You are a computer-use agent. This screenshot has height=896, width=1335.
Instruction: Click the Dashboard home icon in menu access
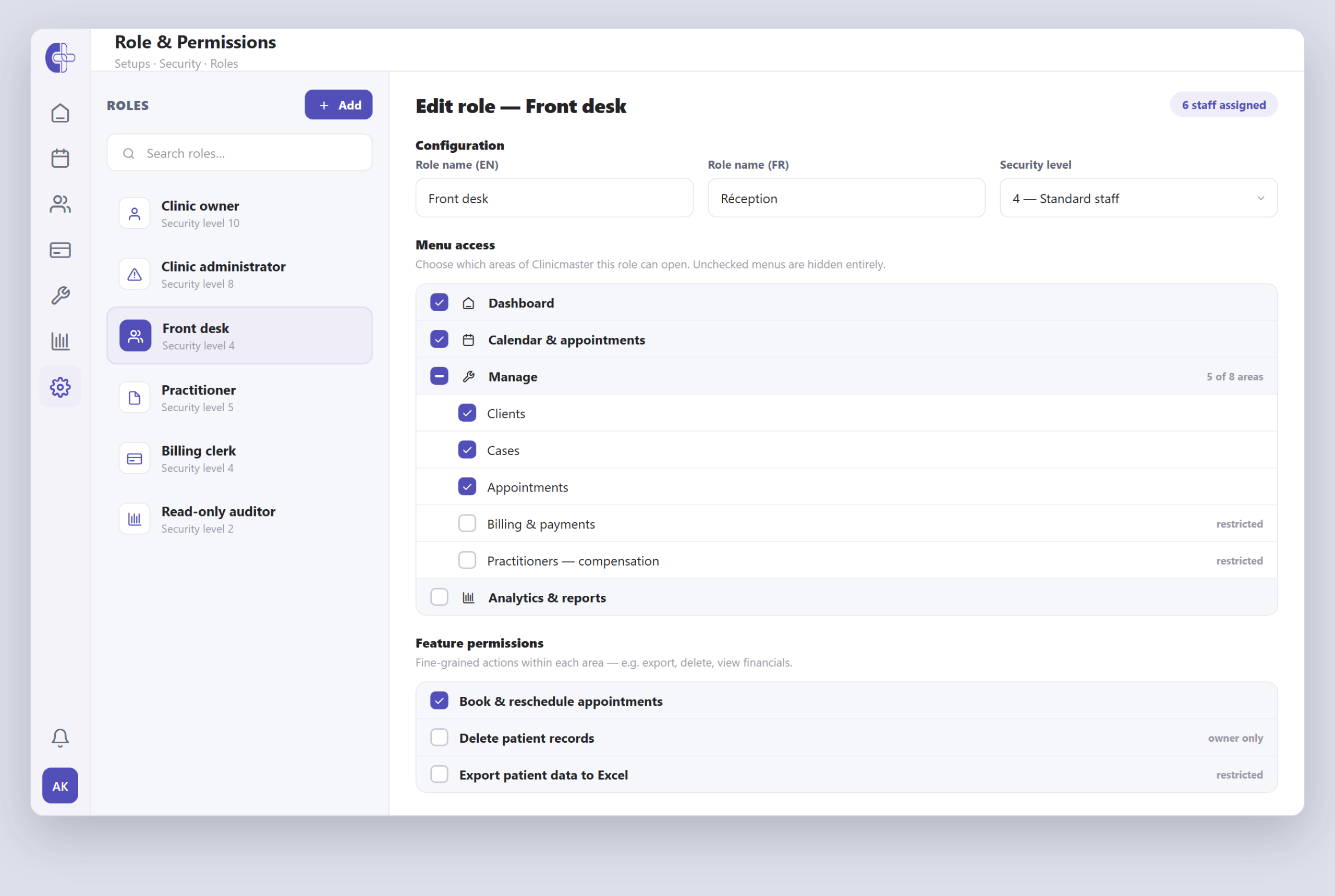click(468, 303)
